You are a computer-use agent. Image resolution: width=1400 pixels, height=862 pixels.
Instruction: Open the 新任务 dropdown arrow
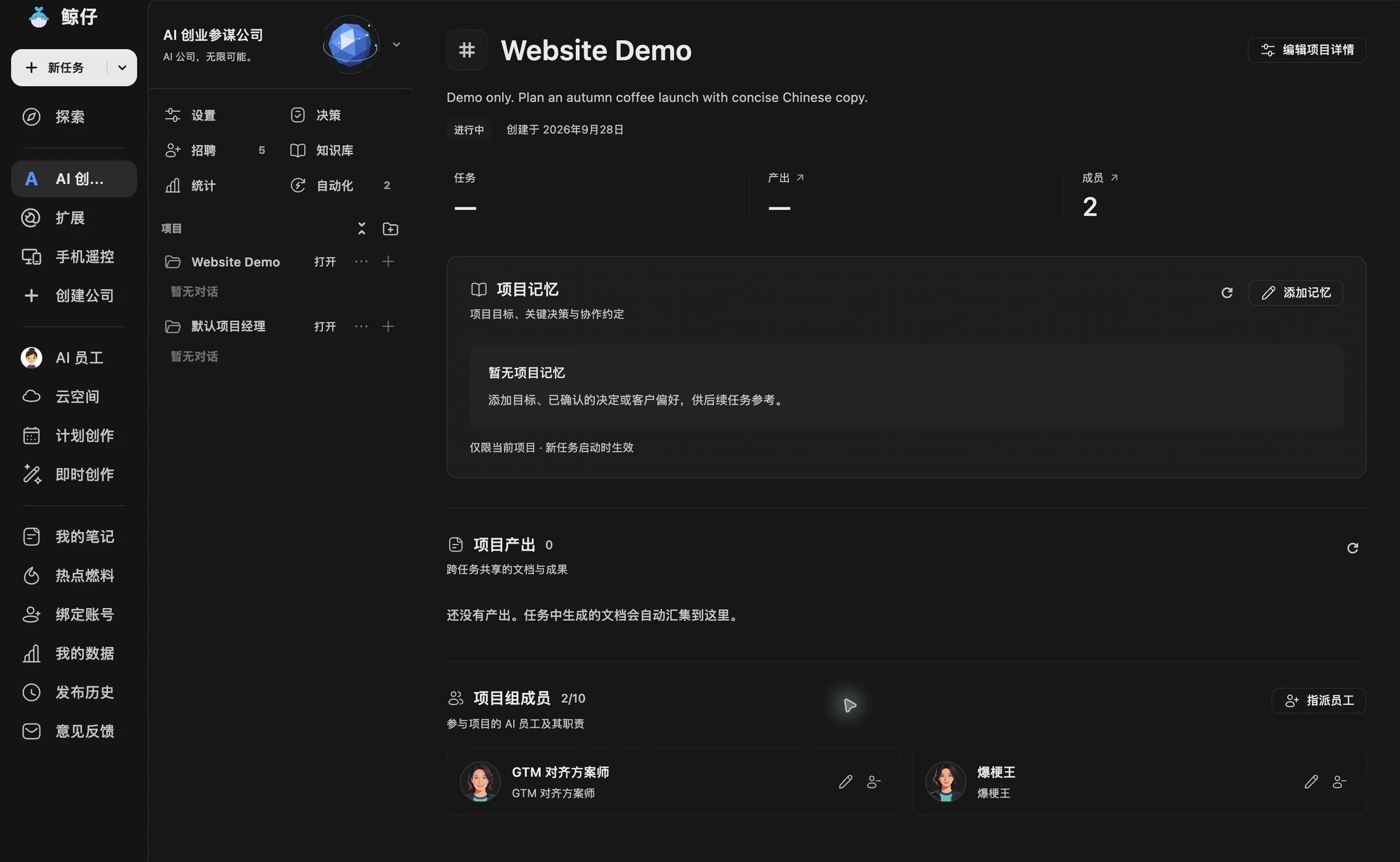point(122,67)
